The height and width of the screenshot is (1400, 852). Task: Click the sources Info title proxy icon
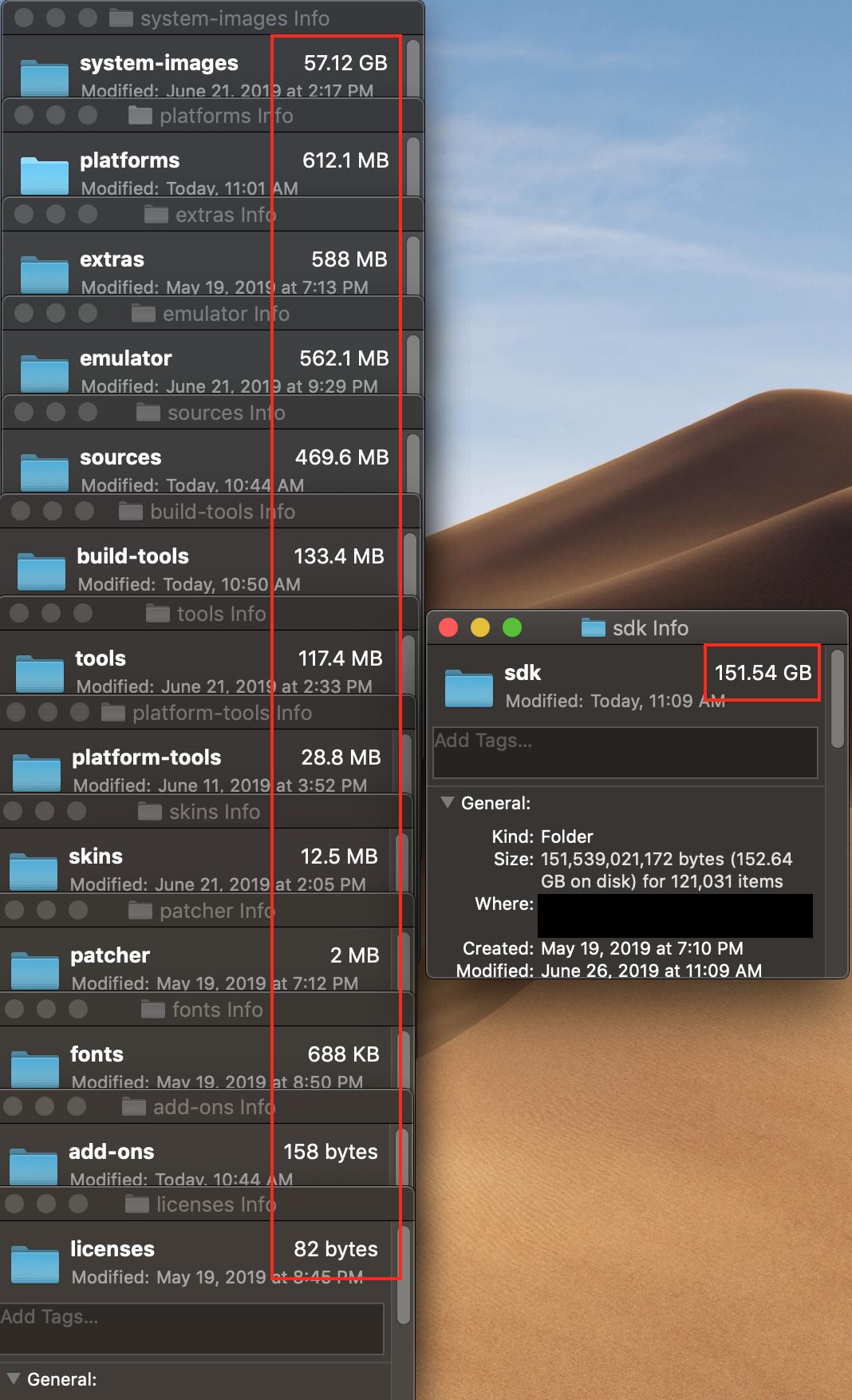point(148,413)
